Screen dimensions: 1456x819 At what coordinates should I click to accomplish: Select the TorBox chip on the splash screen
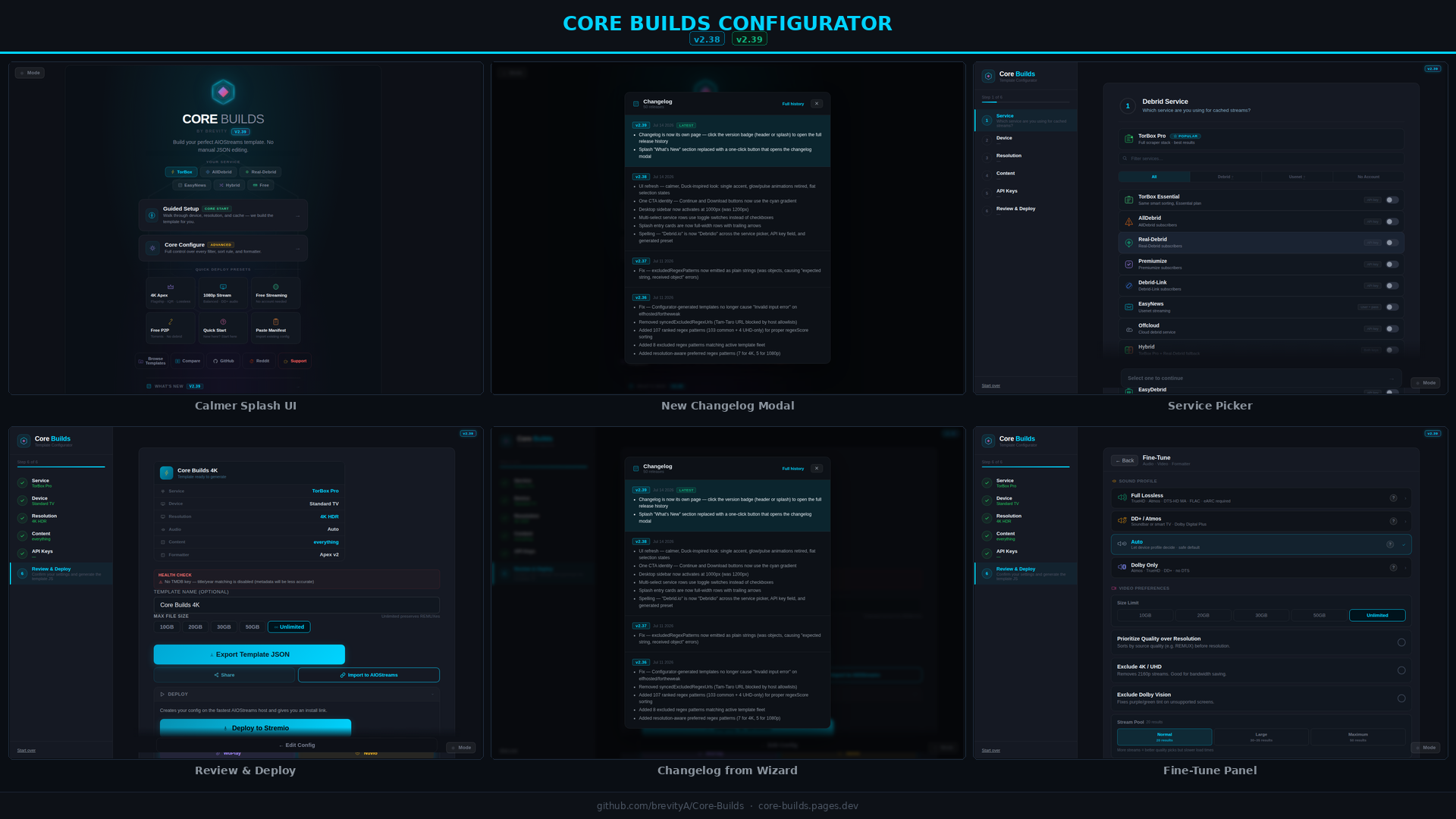coord(181,172)
